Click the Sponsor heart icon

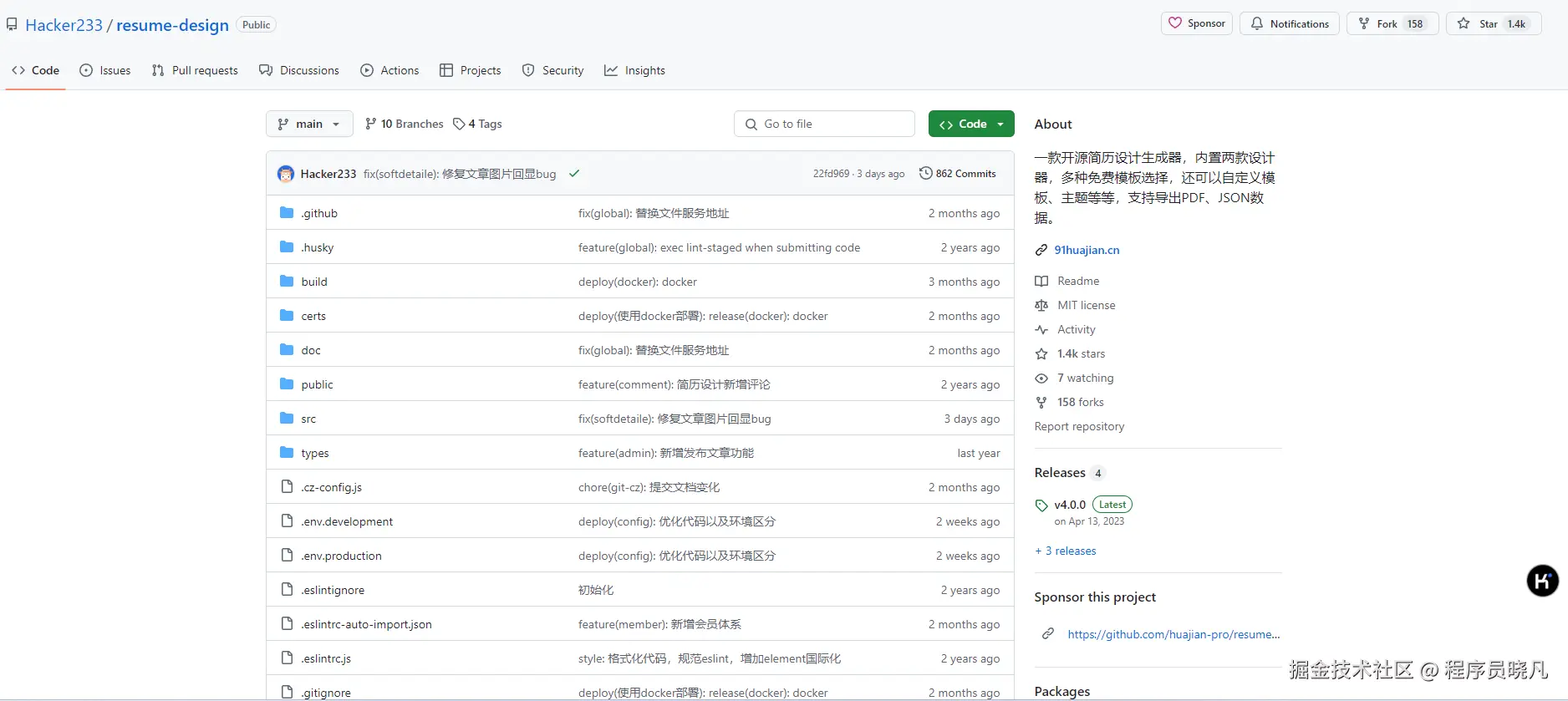point(1175,23)
